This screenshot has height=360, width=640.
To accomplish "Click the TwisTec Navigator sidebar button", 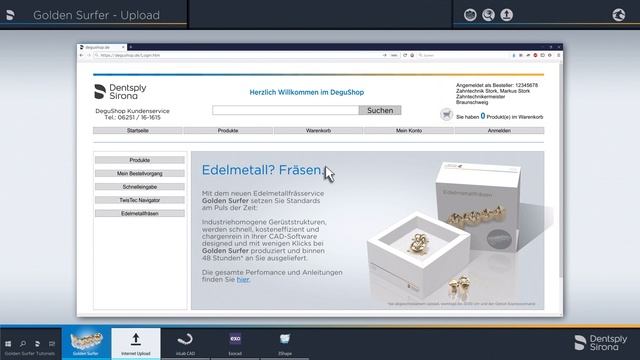I will pyautogui.click(x=140, y=200).
